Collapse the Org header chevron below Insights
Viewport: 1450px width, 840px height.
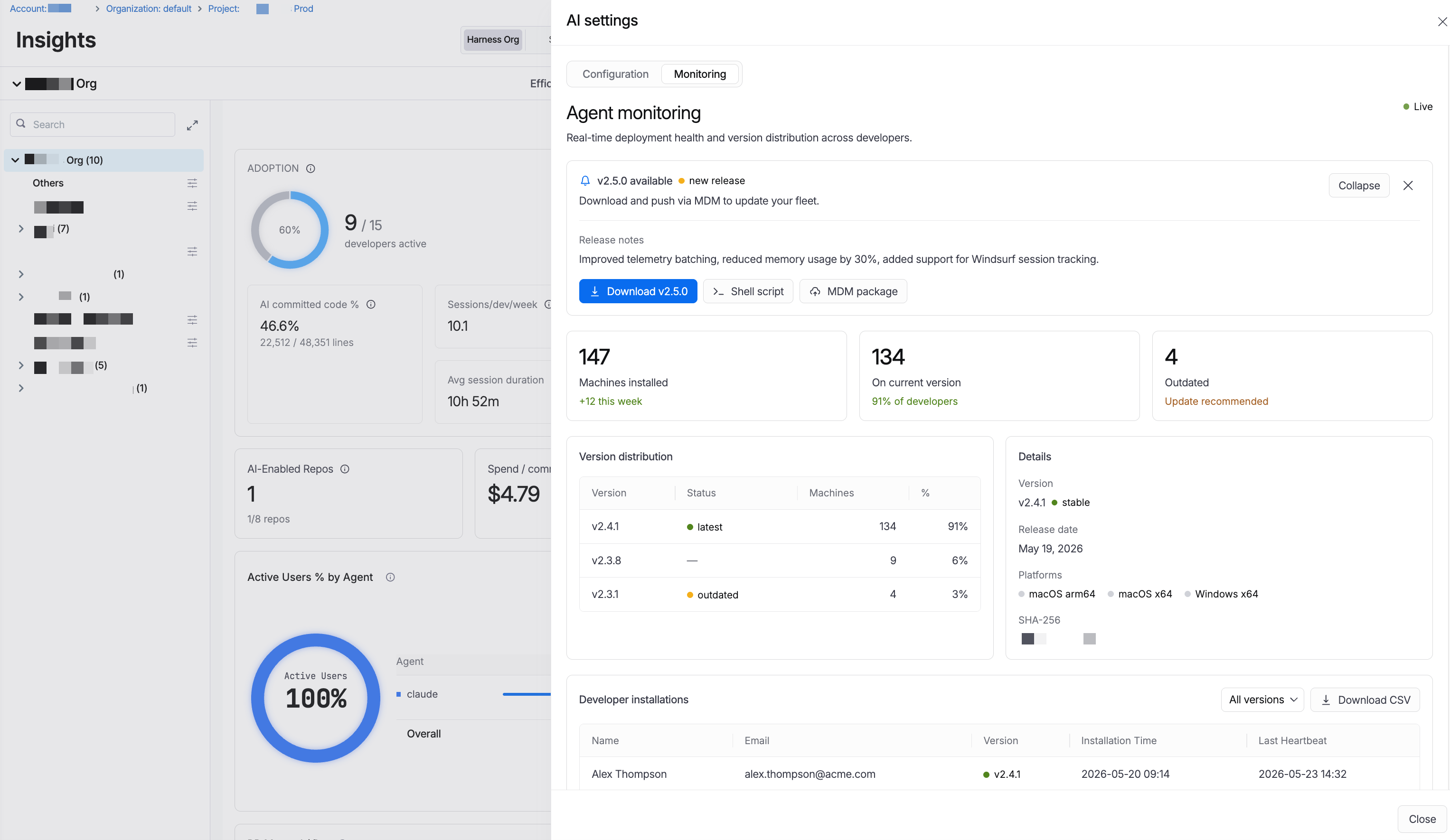[17, 84]
